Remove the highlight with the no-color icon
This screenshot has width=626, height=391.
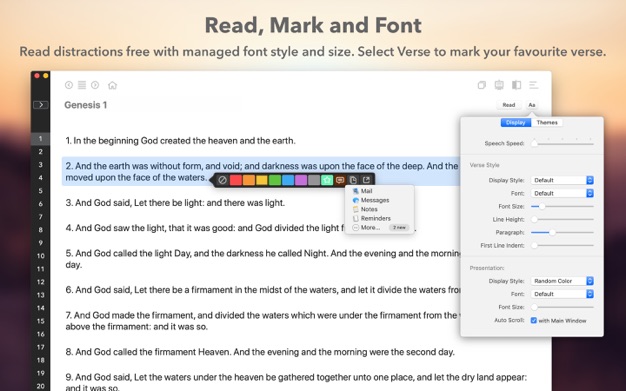point(222,180)
